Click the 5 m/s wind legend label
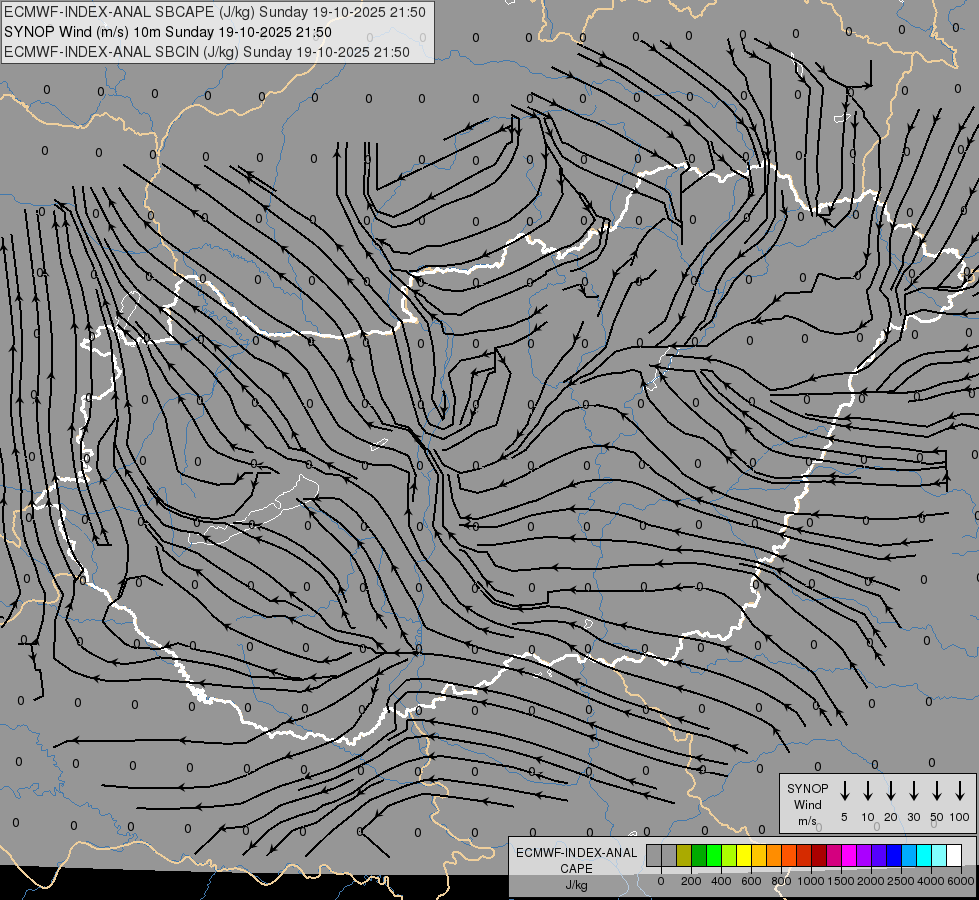 click(844, 817)
